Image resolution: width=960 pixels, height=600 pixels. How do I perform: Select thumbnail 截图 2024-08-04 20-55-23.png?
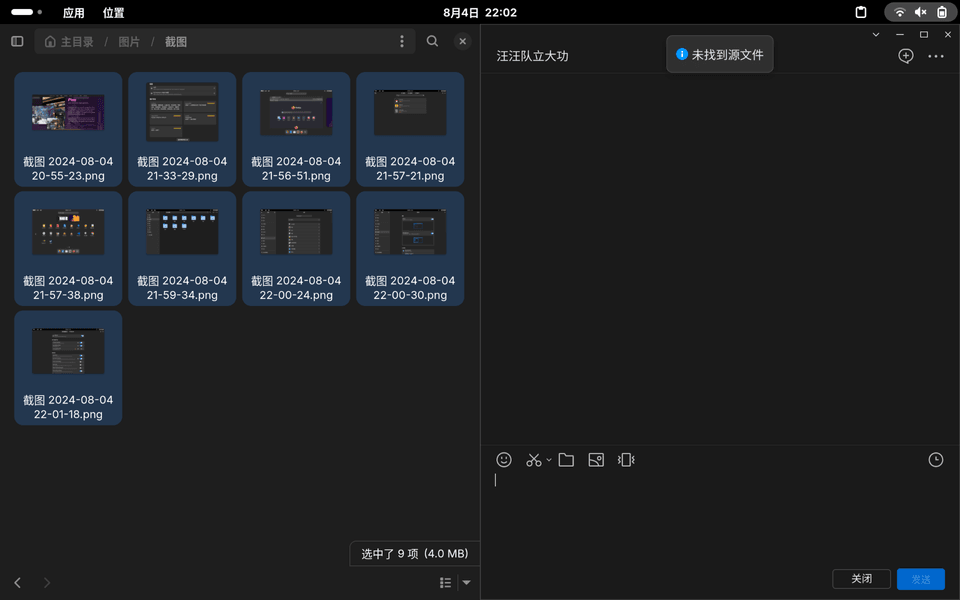tap(68, 128)
